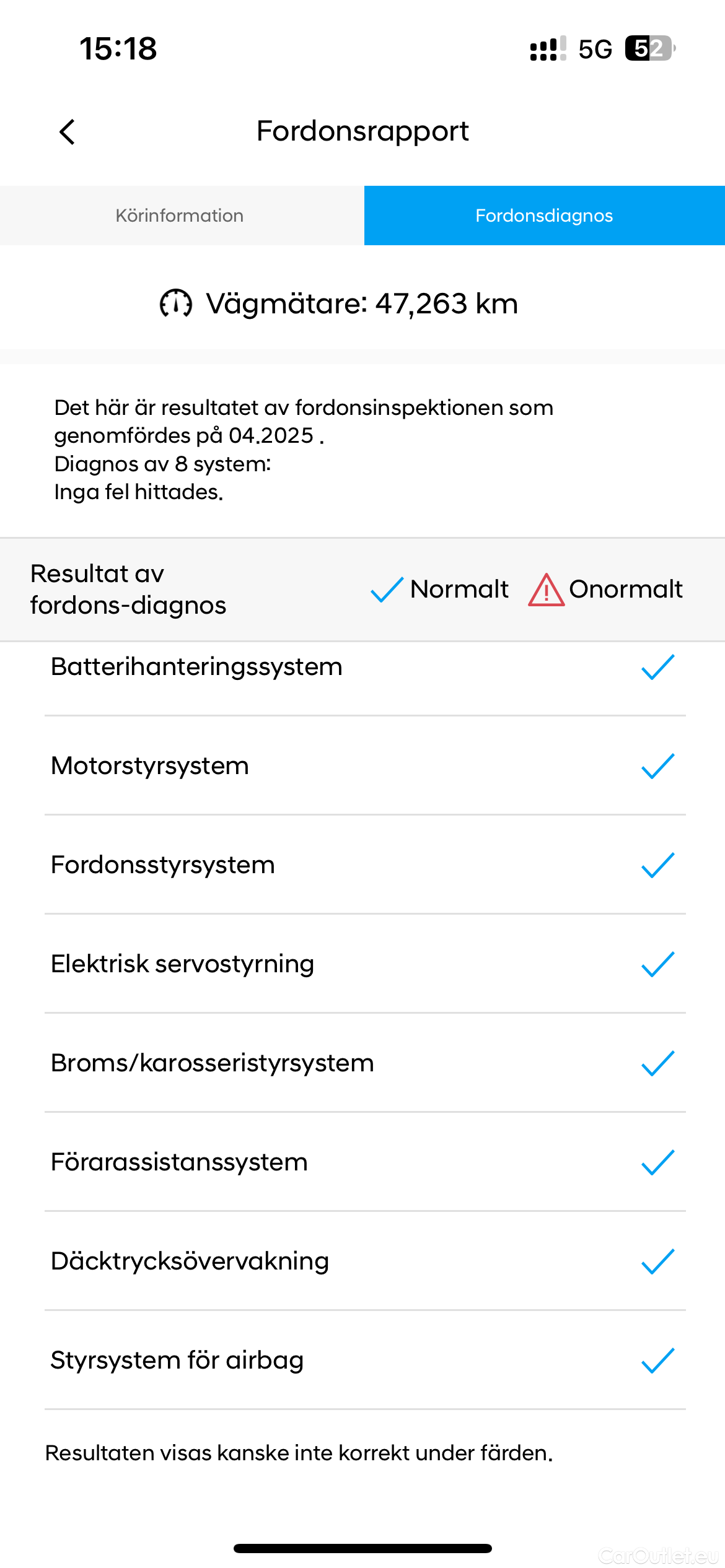Image resolution: width=725 pixels, height=1568 pixels.
Task: Tap the blue Normalt legend checkmark
Action: coord(387,590)
